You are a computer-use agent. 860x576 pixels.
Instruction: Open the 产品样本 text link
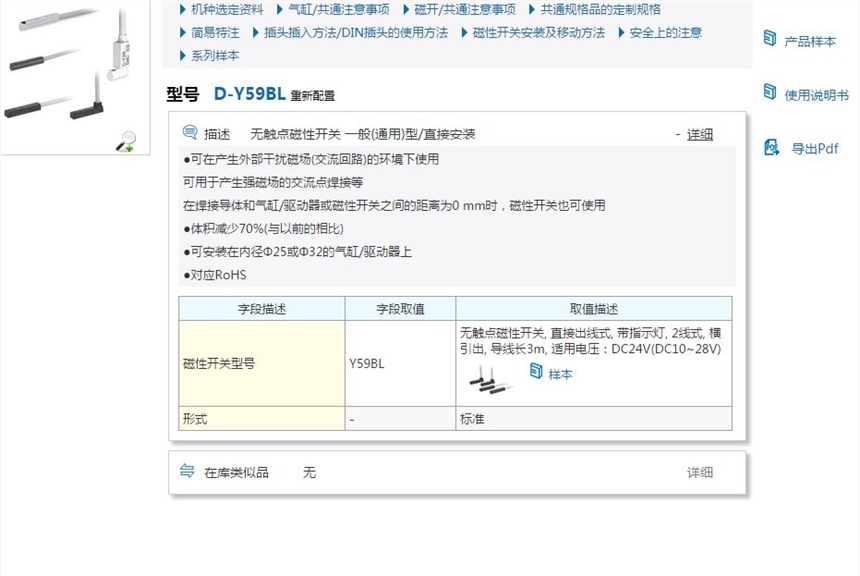click(810, 41)
